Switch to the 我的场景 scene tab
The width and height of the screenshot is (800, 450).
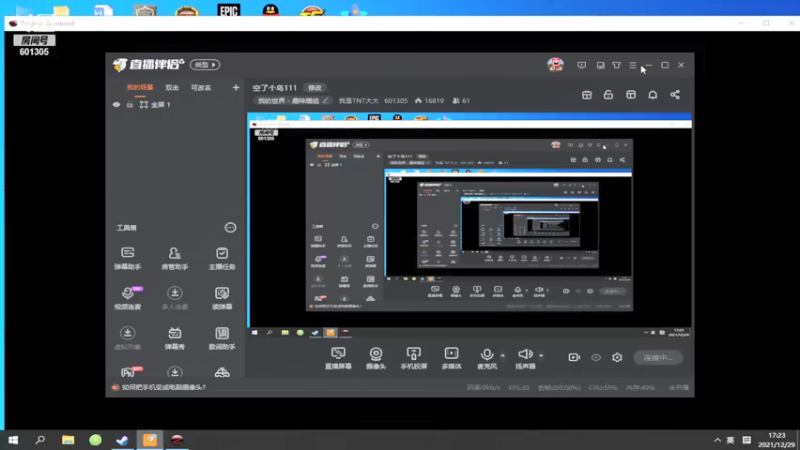(140, 88)
